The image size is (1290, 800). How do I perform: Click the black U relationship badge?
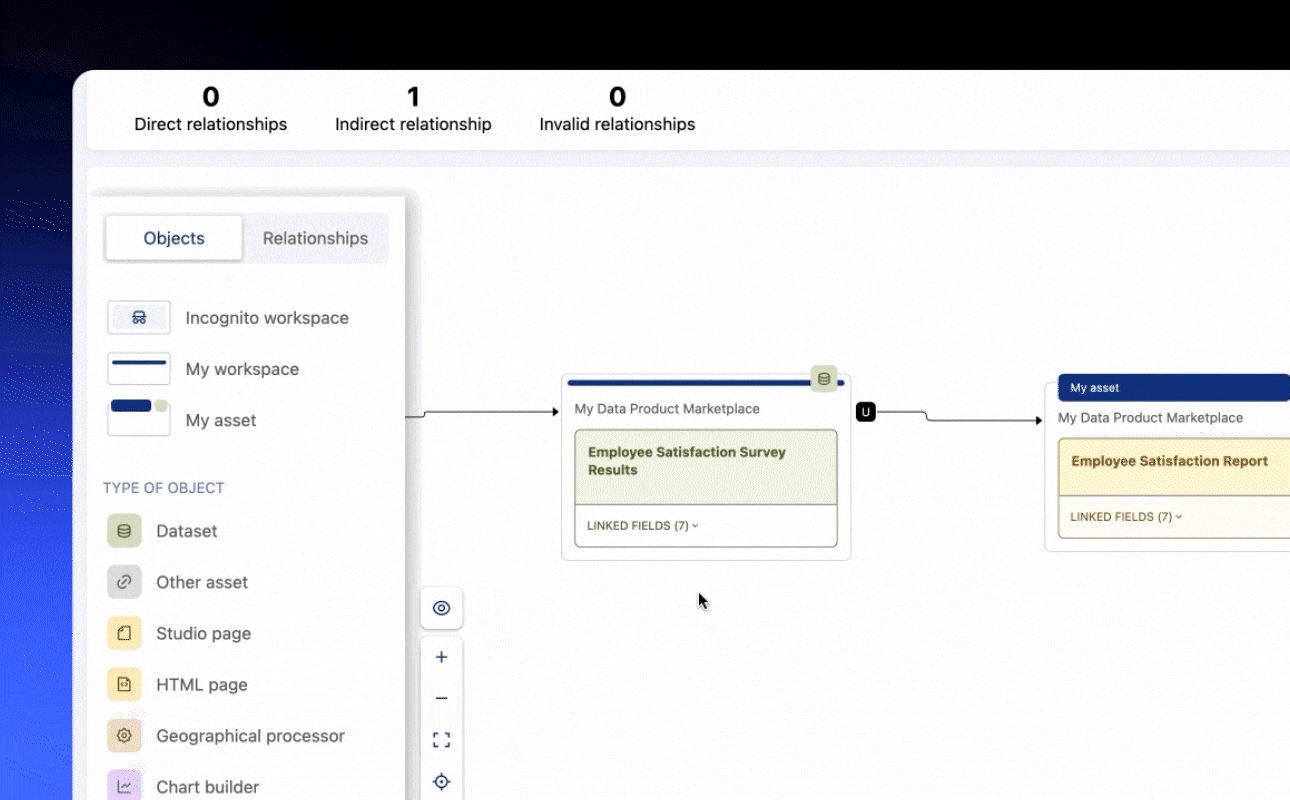point(866,412)
